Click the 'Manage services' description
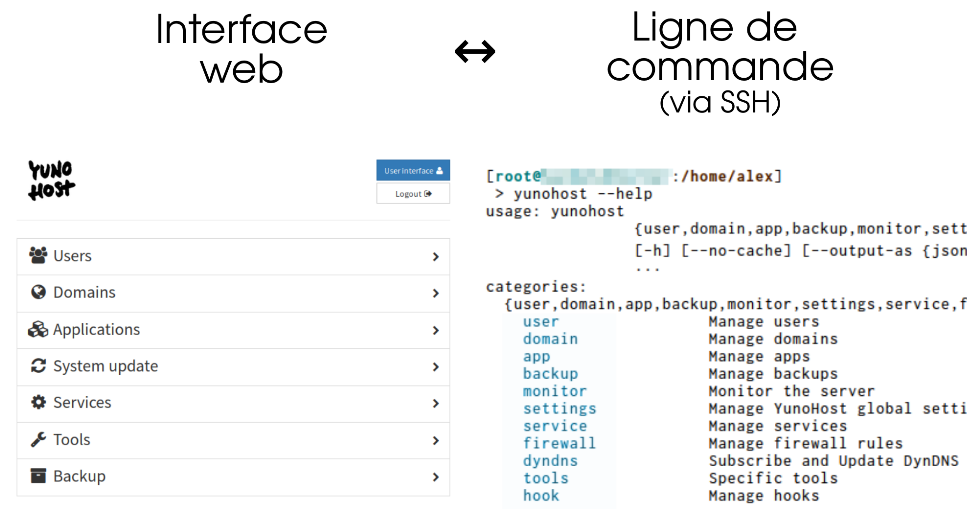This screenshot has height=511, width=967. point(778,426)
